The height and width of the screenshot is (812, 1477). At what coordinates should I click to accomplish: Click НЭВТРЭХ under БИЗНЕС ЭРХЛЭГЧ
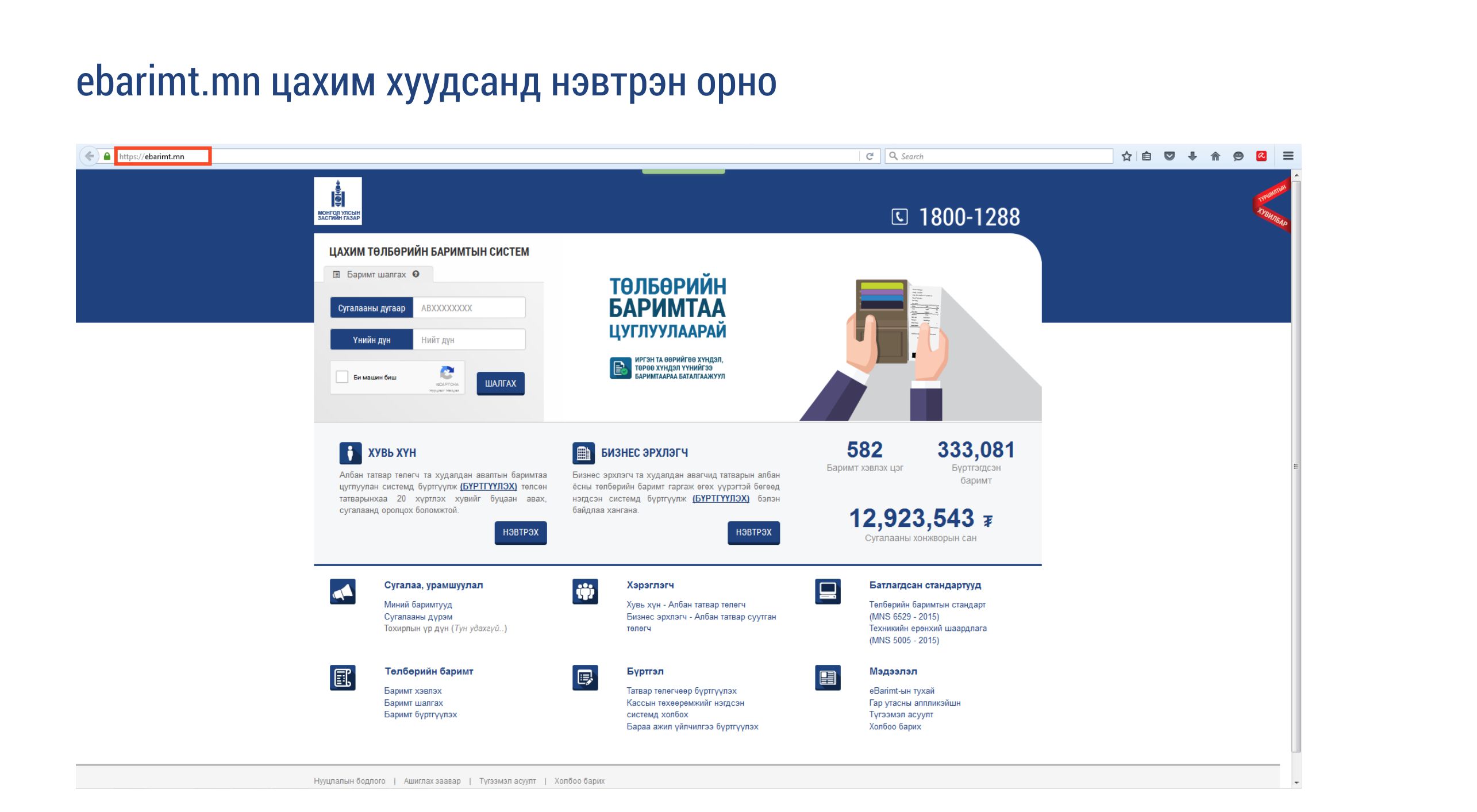pos(753,532)
